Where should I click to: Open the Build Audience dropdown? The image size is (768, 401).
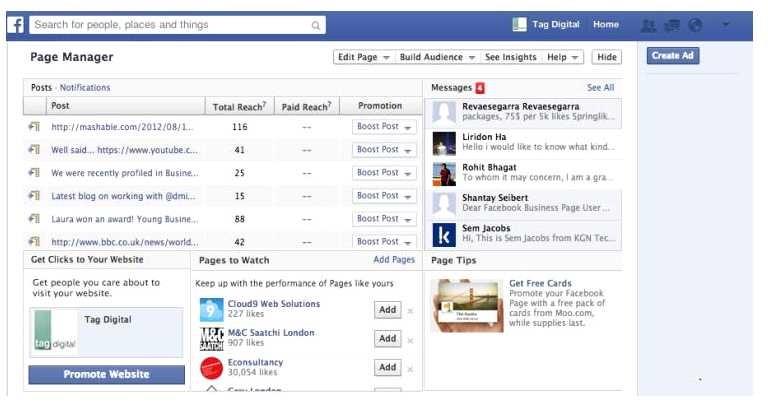pos(437,57)
